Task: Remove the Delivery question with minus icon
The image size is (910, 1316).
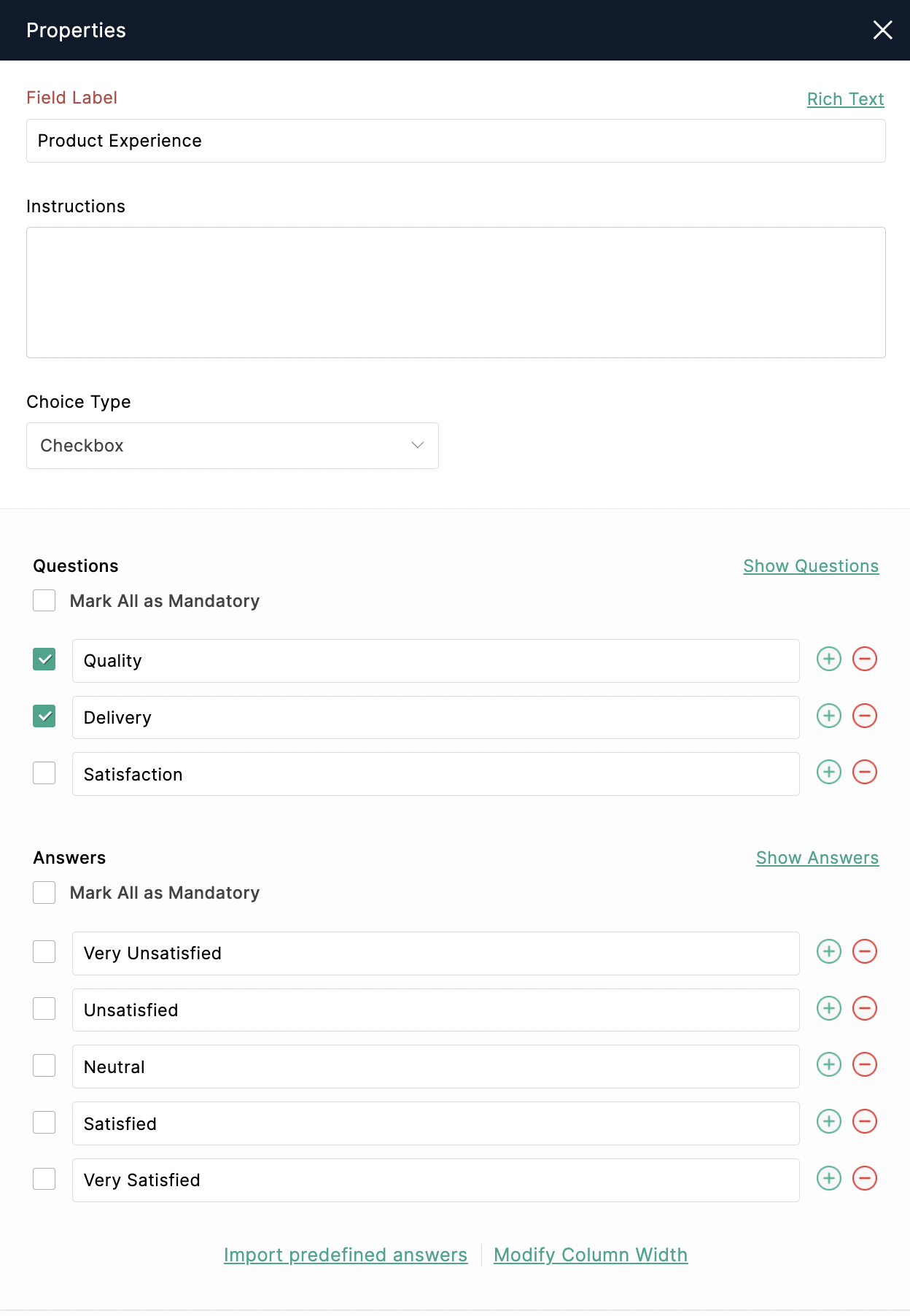Action: point(865,716)
